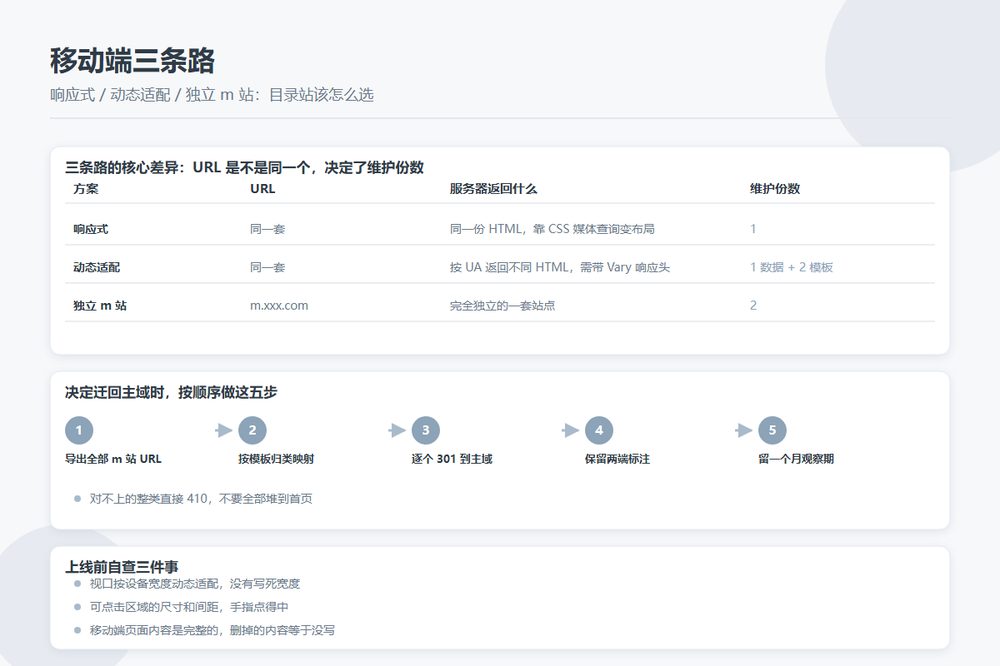Click the step 5 circle icon
This screenshot has height=666, width=1000.
click(772, 430)
